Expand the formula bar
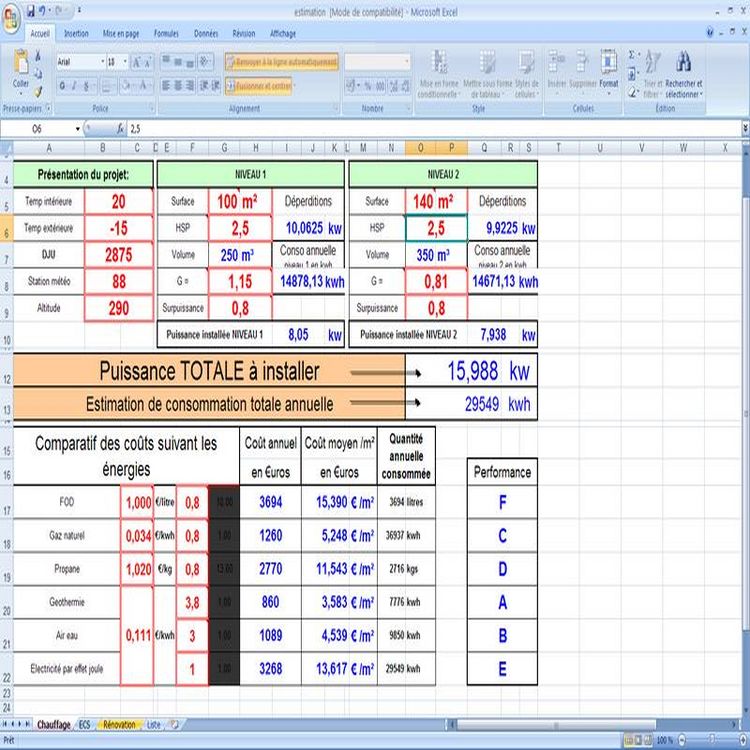The width and height of the screenshot is (750, 750). click(744, 129)
